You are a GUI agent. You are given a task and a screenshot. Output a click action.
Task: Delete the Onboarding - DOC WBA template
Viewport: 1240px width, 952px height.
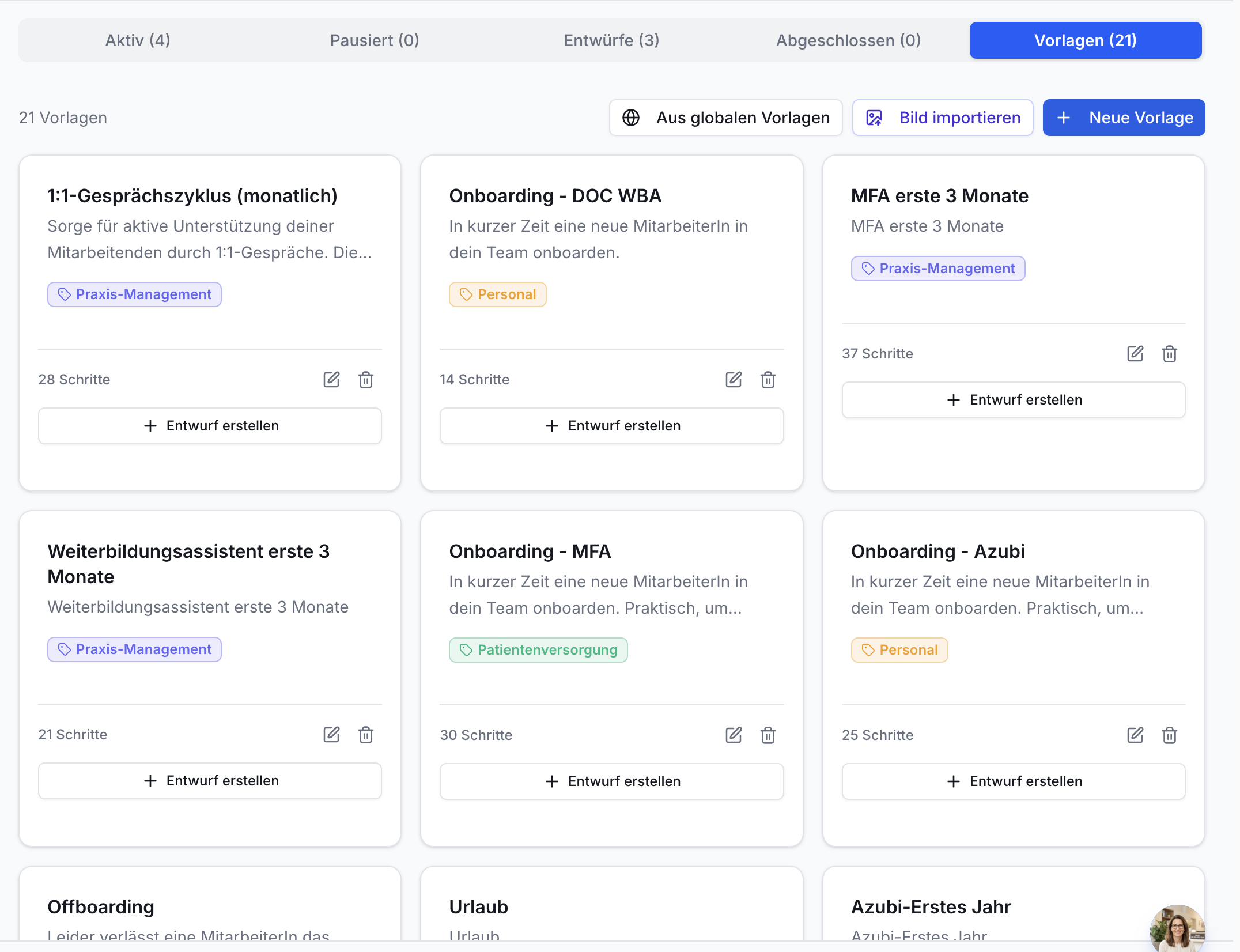pyautogui.click(x=768, y=380)
